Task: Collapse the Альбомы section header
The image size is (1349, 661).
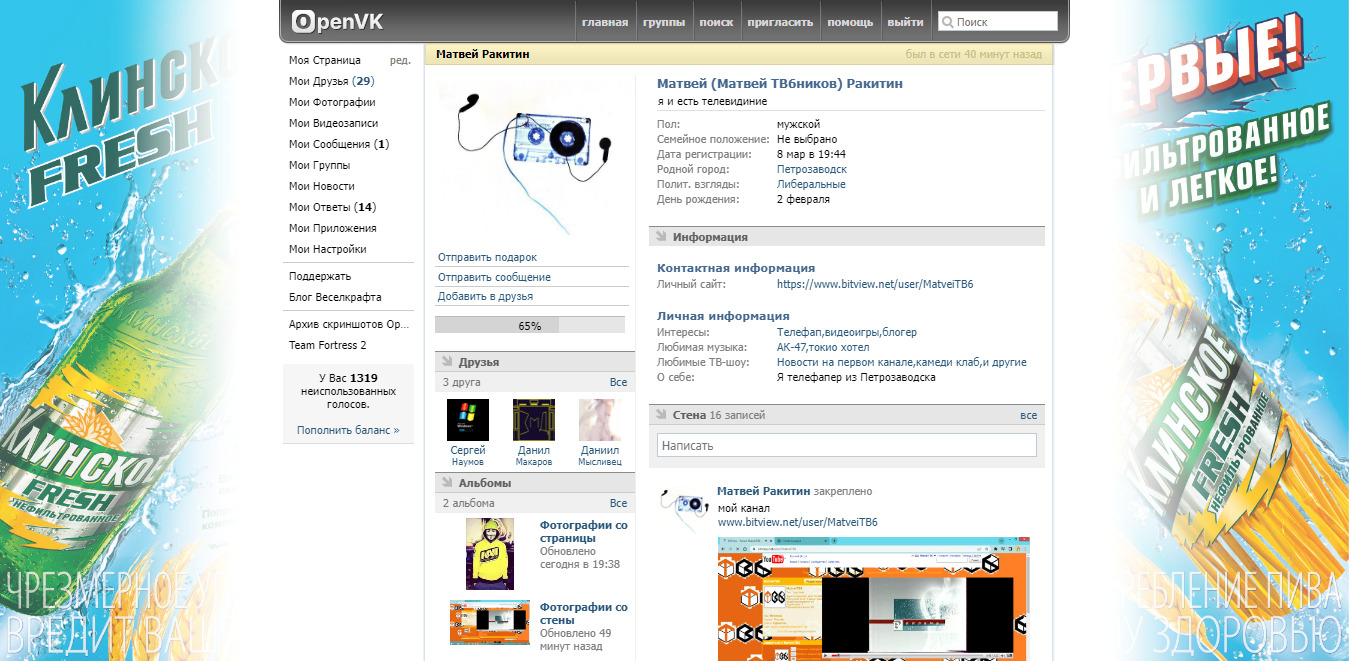Action: pyautogui.click(x=484, y=483)
